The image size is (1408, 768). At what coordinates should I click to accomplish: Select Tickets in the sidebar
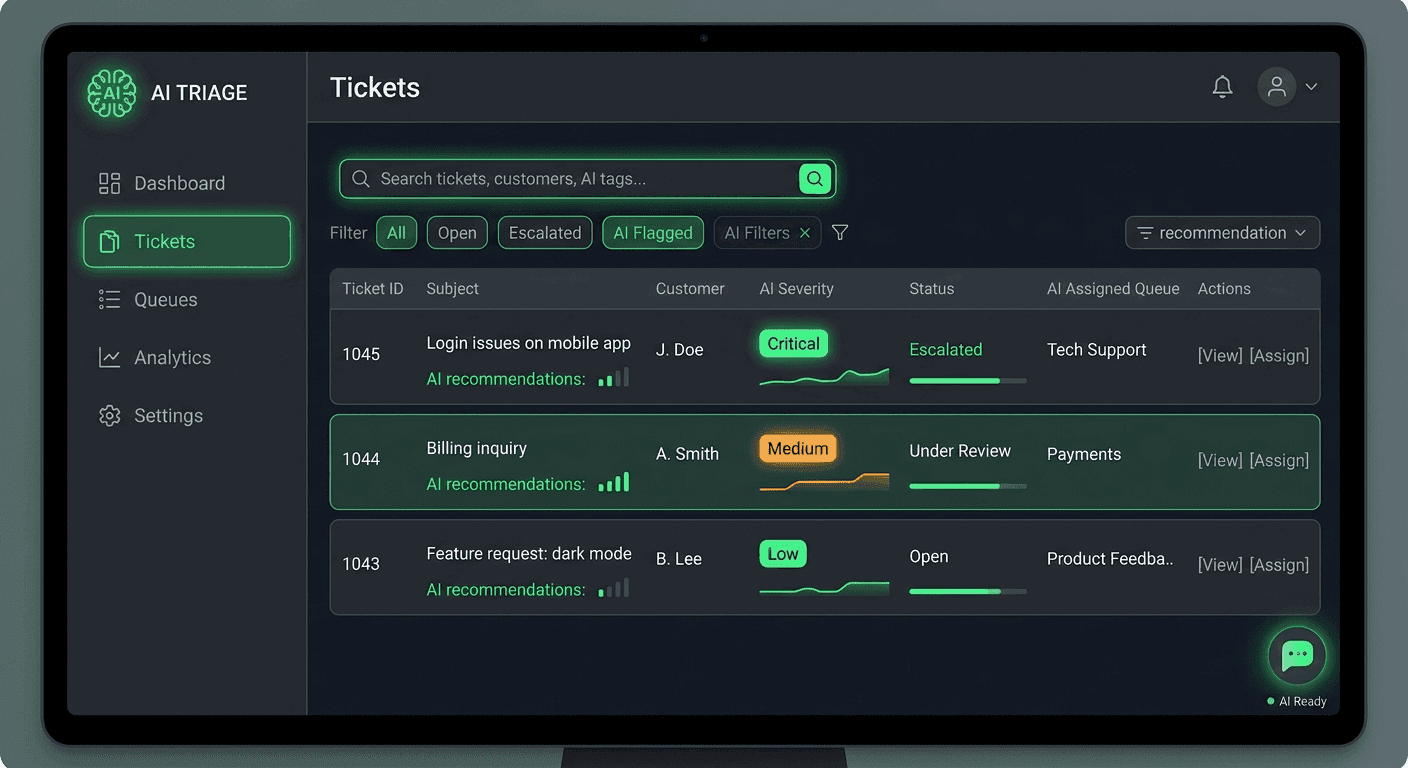187,242
